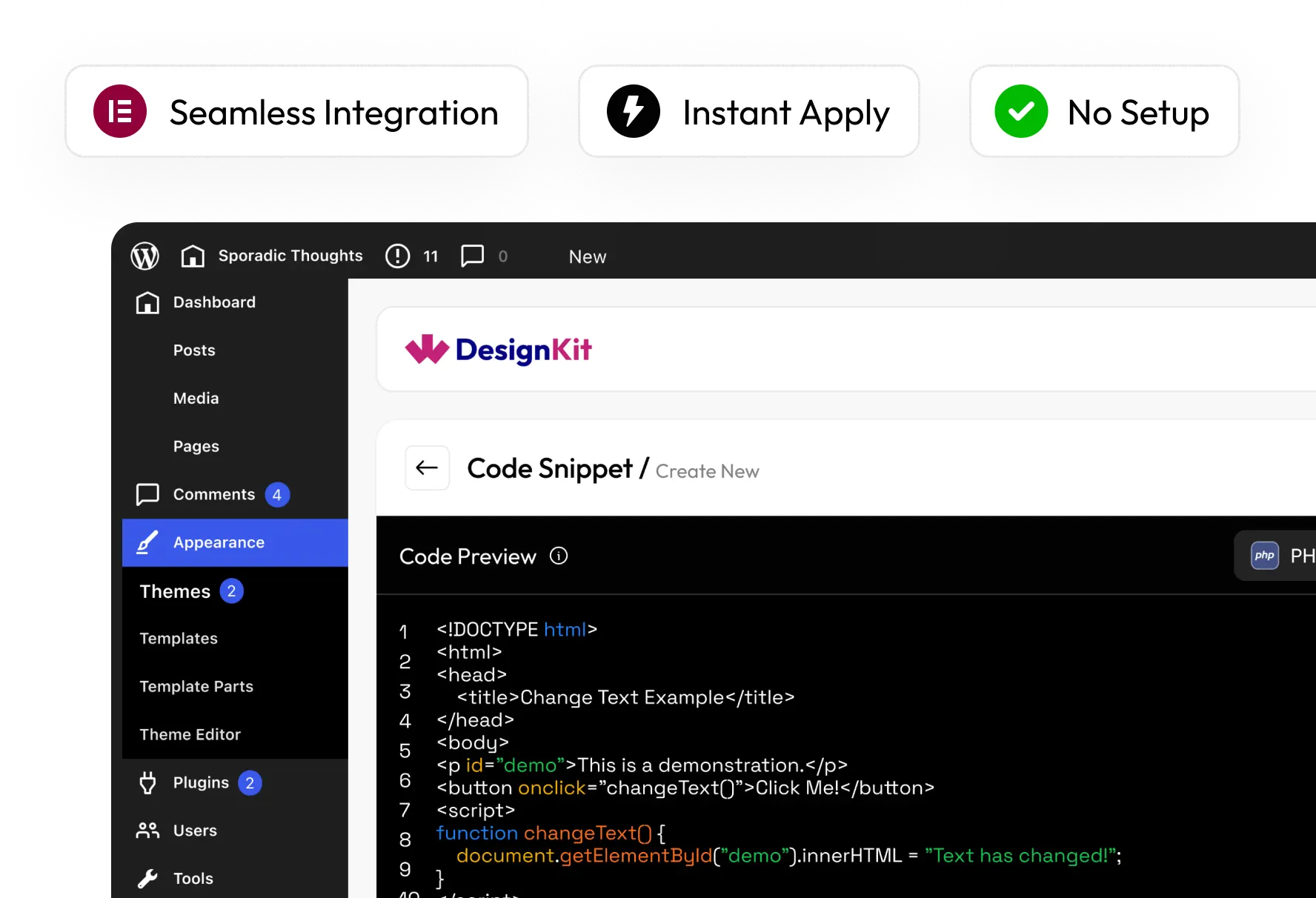Click the Plugins plug icon
Image resolution: width=1316 pixels, height=898 pixels.
[147, 783]
